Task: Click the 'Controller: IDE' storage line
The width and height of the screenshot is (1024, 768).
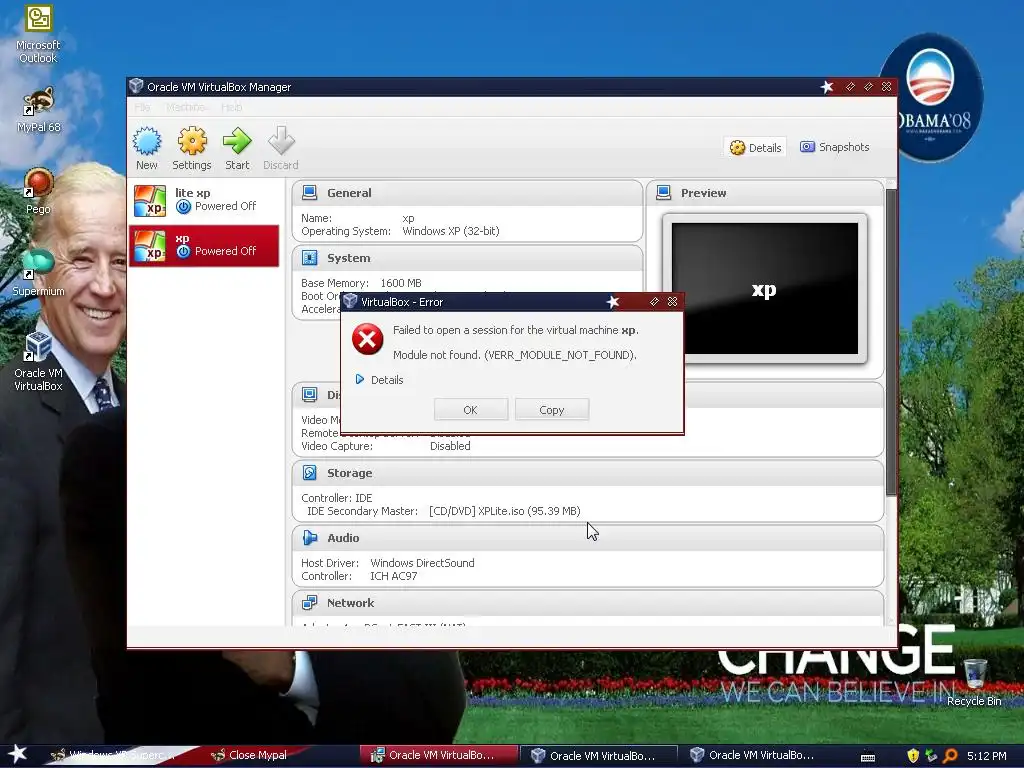Action: click(x=336, y=498)
